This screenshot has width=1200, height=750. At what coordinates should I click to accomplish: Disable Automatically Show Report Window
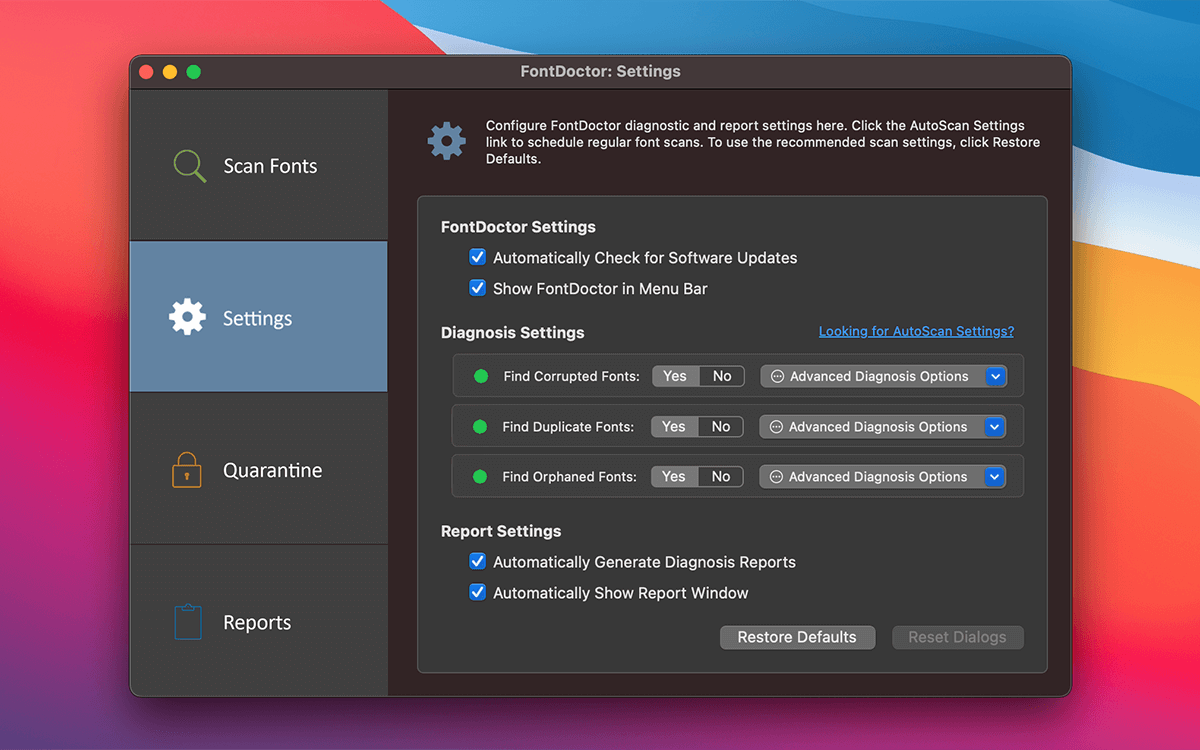[477, 592]
